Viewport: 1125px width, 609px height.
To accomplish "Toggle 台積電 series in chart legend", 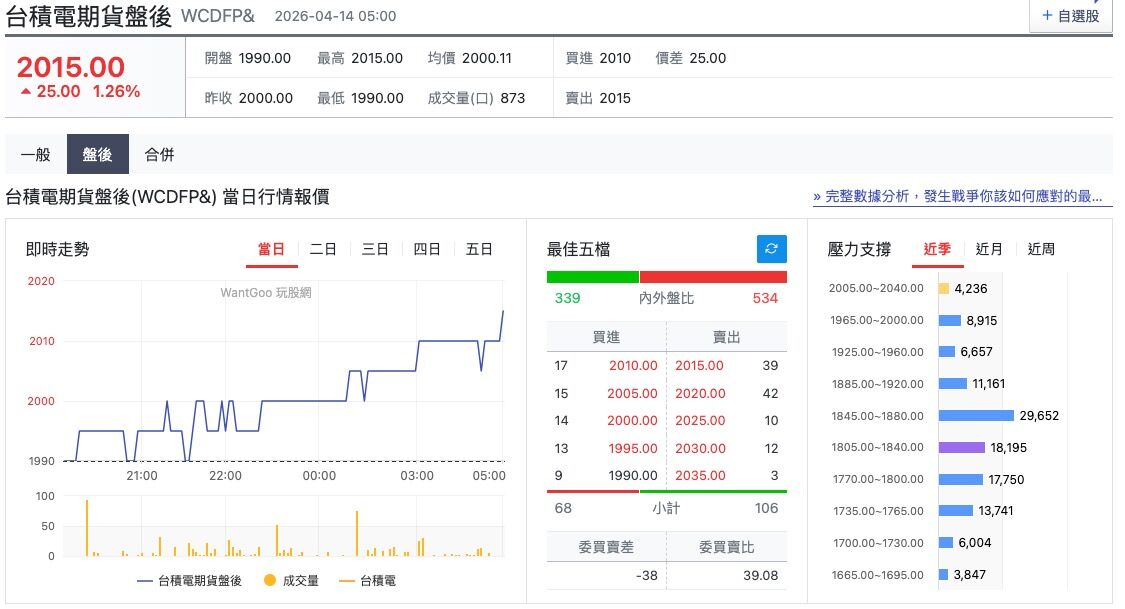I will (x=367, y=581).
